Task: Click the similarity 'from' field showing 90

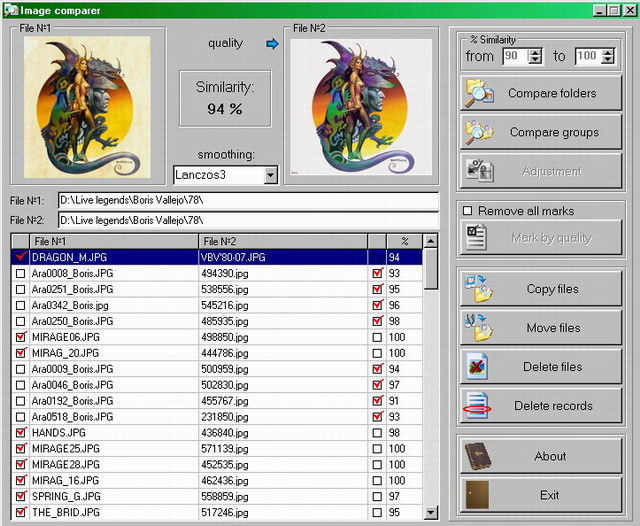Action: [516, 56]
